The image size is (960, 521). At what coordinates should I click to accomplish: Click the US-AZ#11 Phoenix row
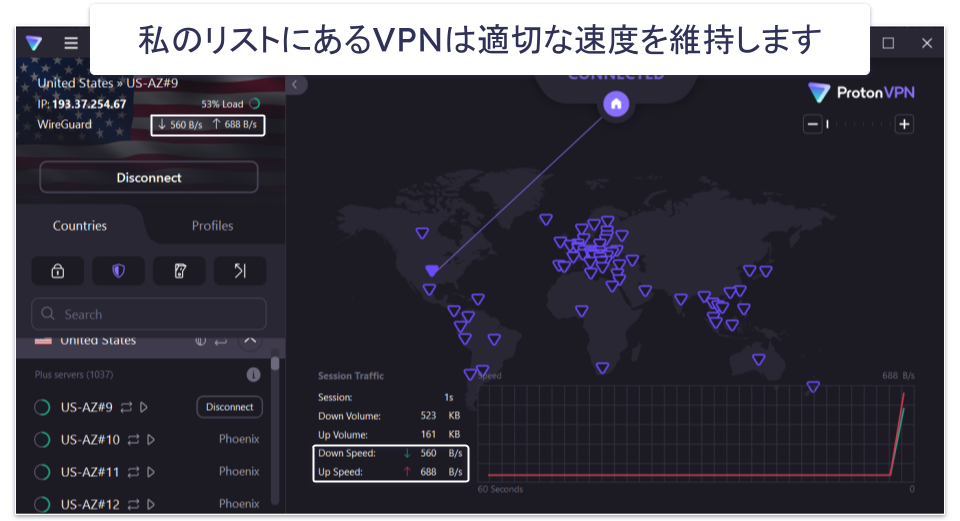147,472
